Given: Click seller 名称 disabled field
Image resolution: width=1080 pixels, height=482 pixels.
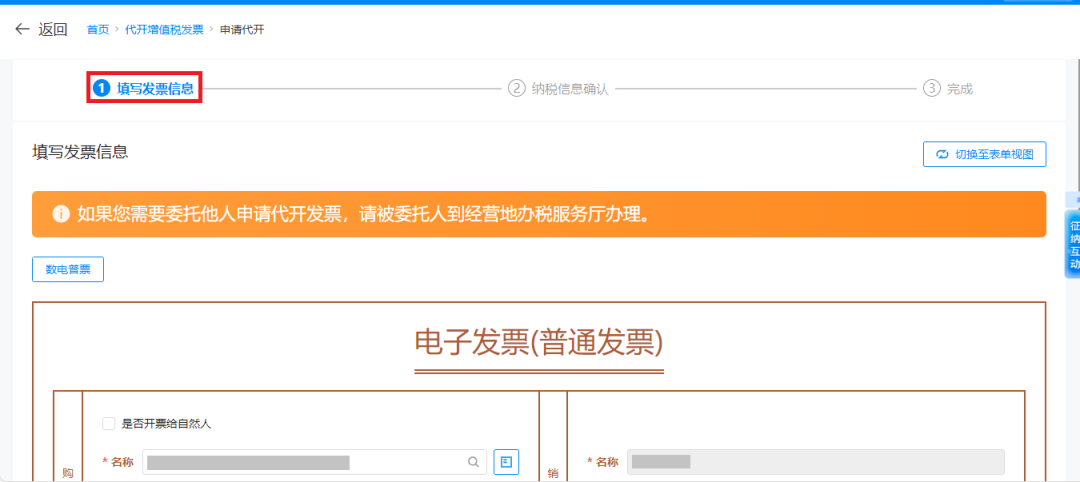Looking at the screenshot, I should pos(816,462).
